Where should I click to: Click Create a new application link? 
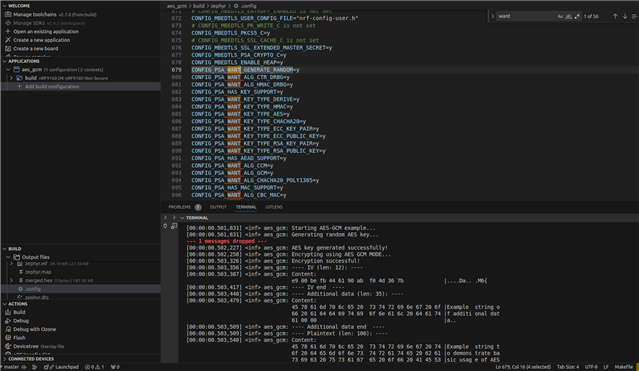tap(42, 40)
